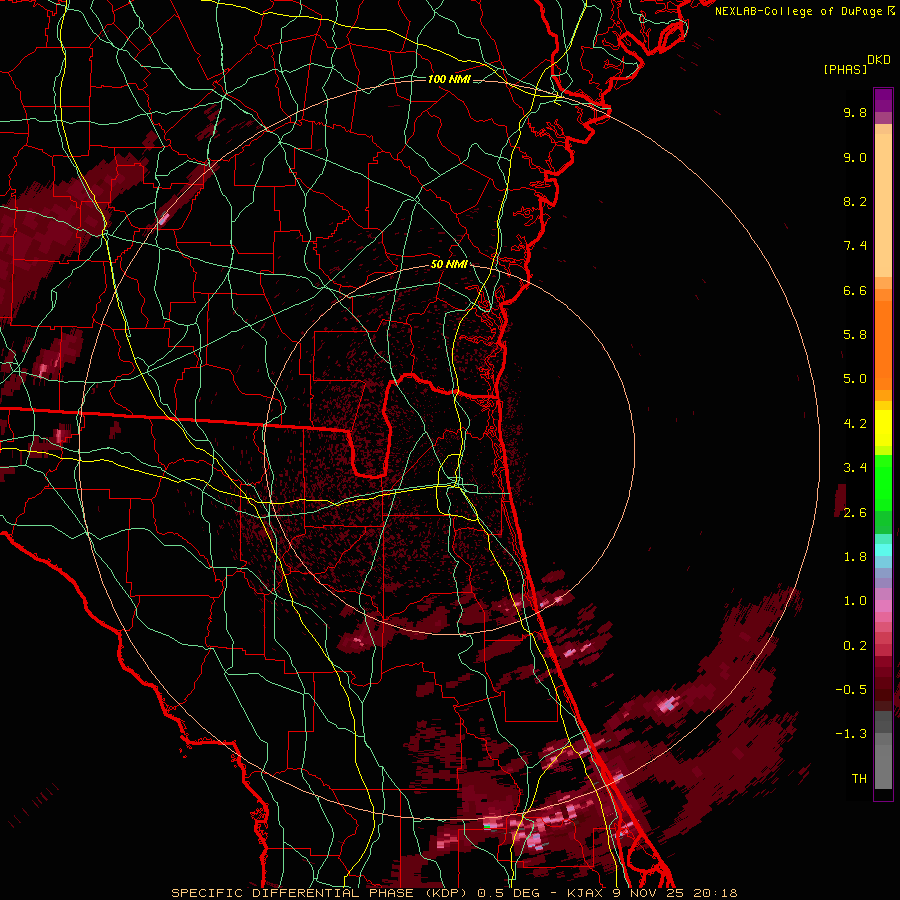Click the "3.4" scale value
The width and height of the screenshot is (900, 900).
point(855,468)
